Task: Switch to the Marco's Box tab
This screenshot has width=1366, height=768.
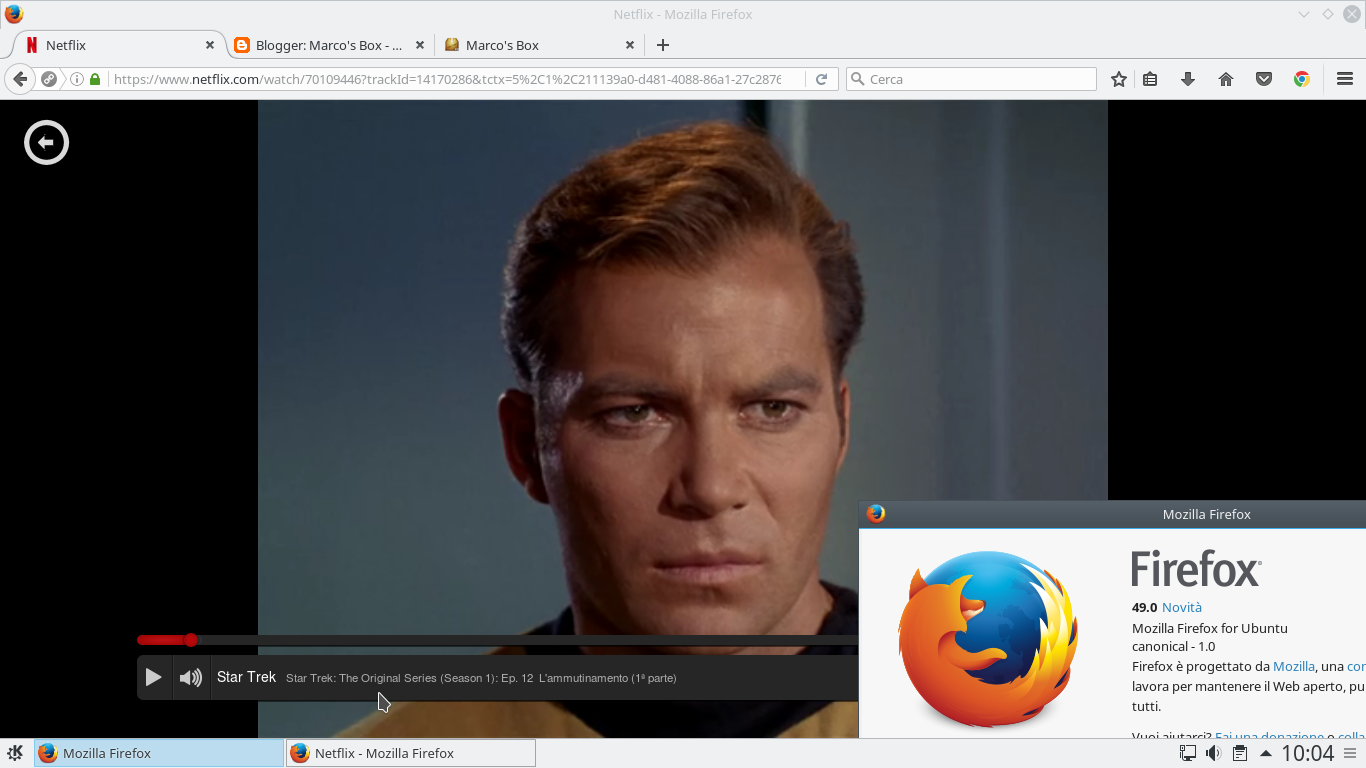Action: click(x=538, y=45)
